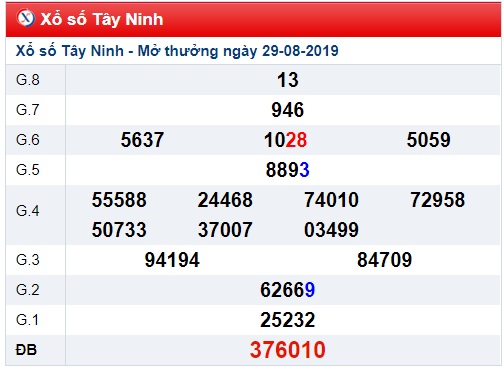Open the Xổ số Tây Ninh header title
Screen dimensions: 504x369
pyautogui.click(x=102, y=19)
